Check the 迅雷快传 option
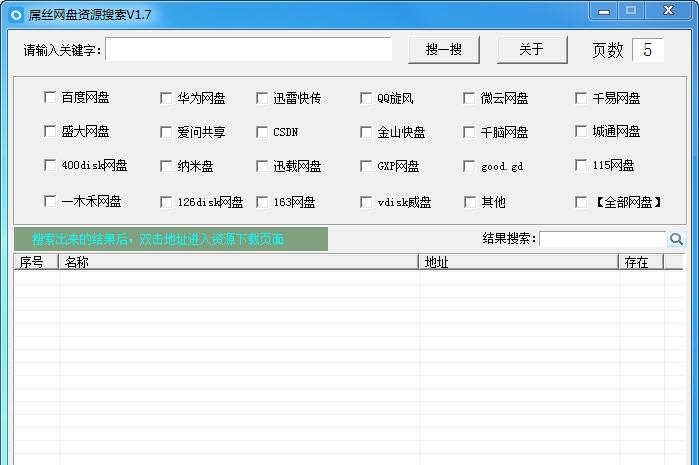699x465 pixels. pos(262,98)
